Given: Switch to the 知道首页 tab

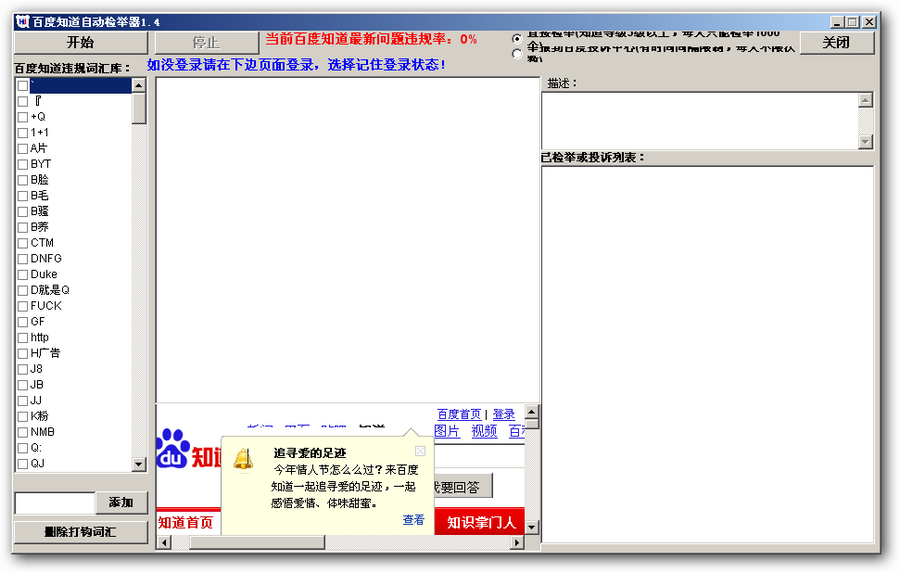Looking at the screenshot, I should click(186, 522).
